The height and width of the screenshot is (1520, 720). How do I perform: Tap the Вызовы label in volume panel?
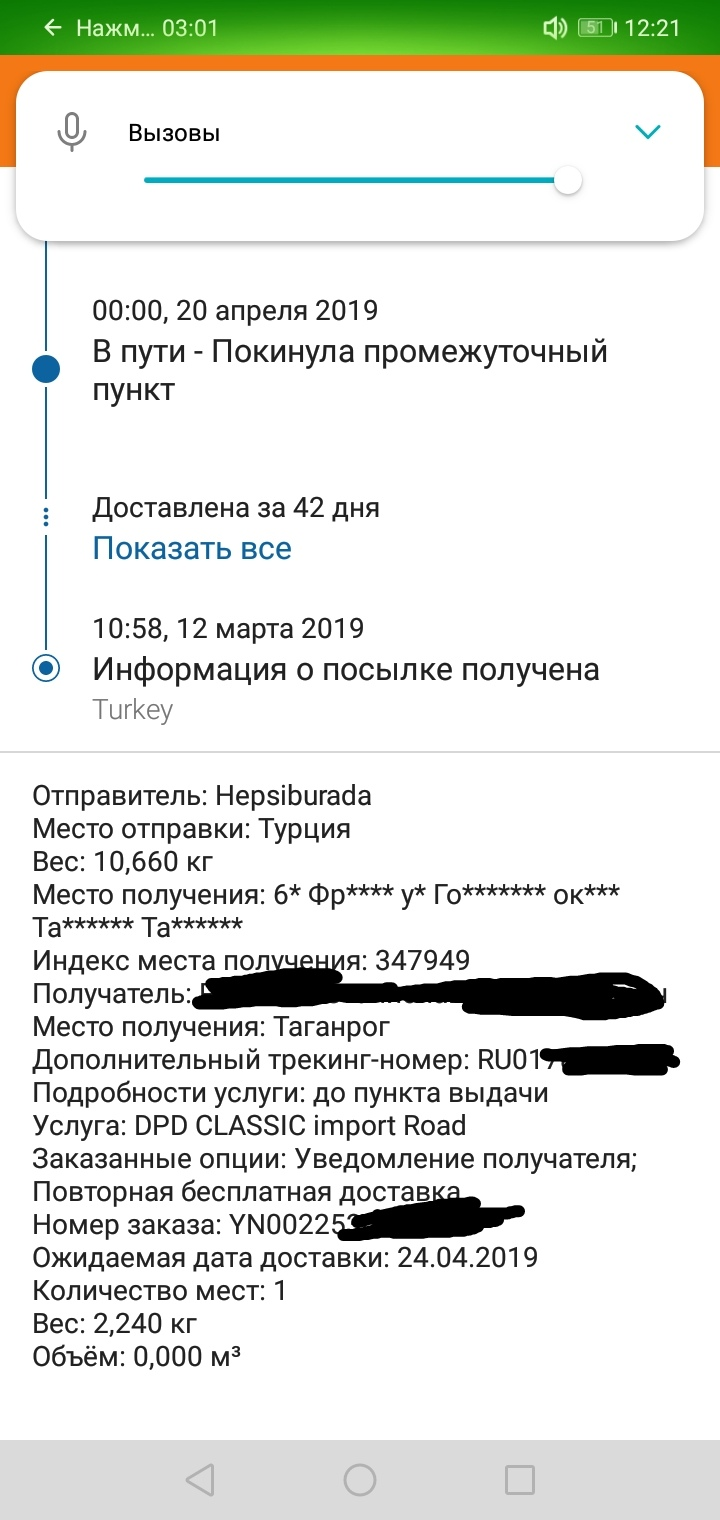tap(174, 133)
